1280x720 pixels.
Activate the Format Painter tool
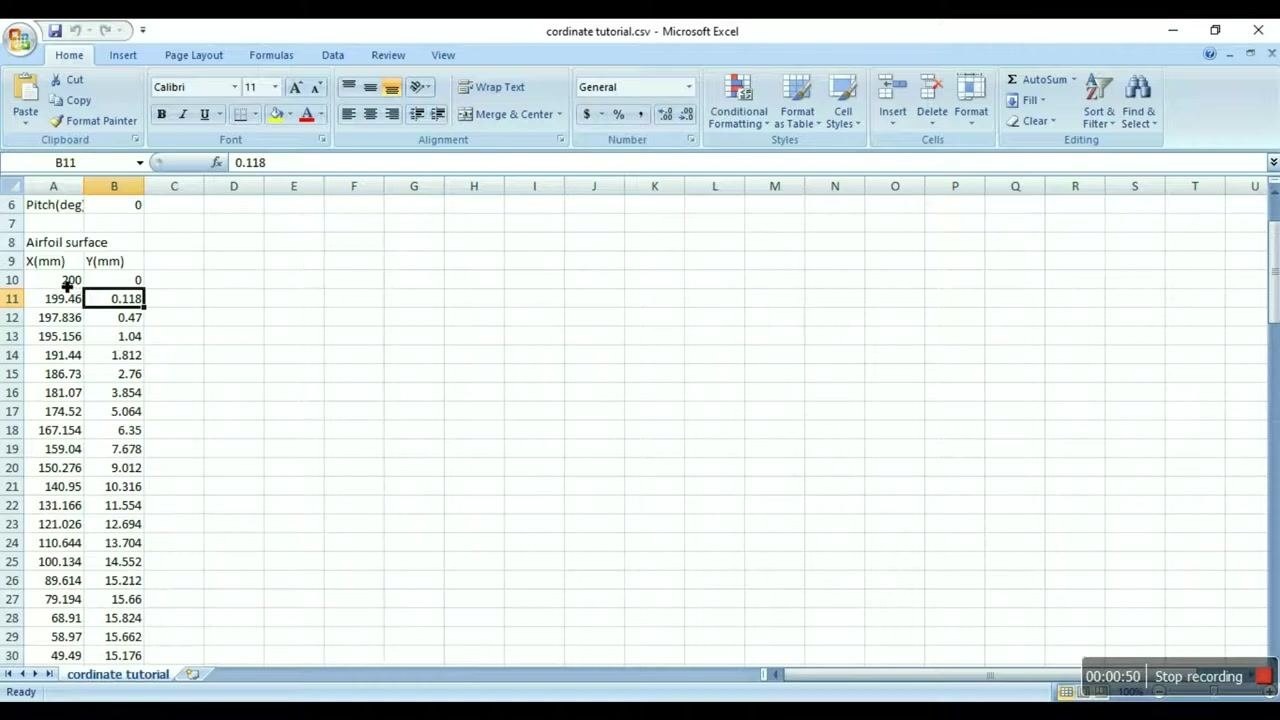(94, 121)
